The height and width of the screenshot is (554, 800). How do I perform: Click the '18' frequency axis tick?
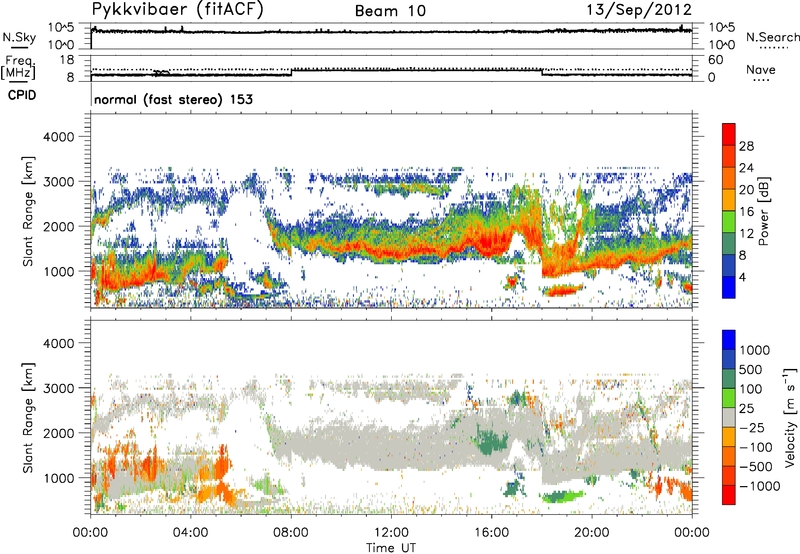coord(67,60)
